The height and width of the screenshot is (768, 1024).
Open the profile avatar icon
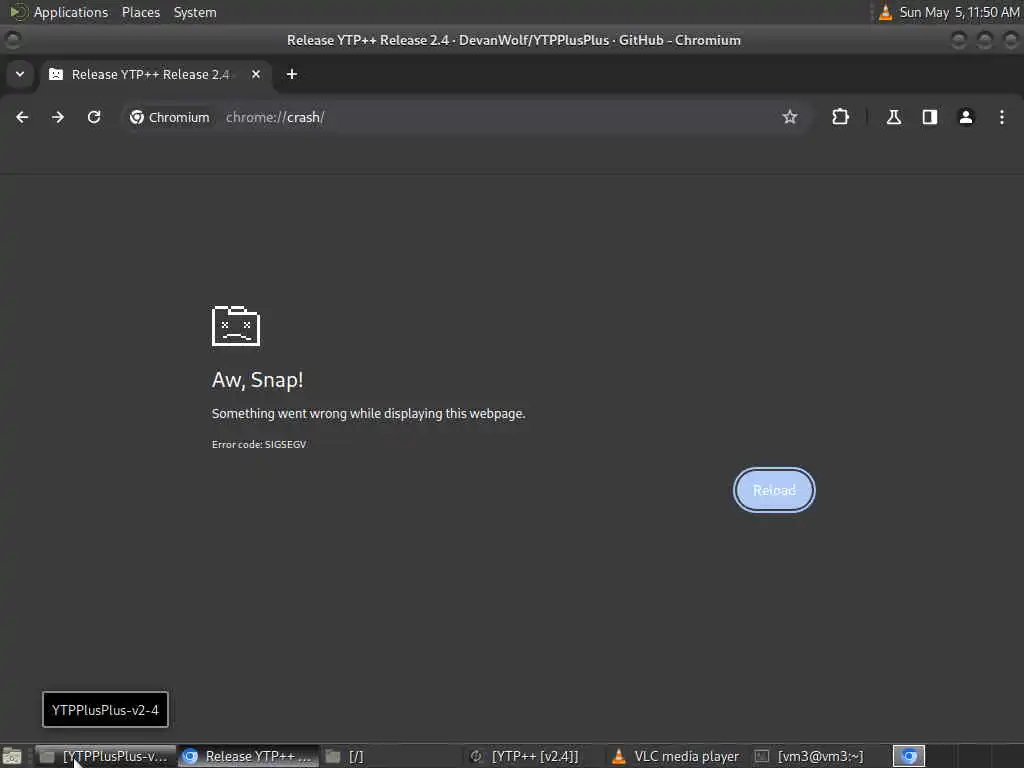tap(966, 117)
